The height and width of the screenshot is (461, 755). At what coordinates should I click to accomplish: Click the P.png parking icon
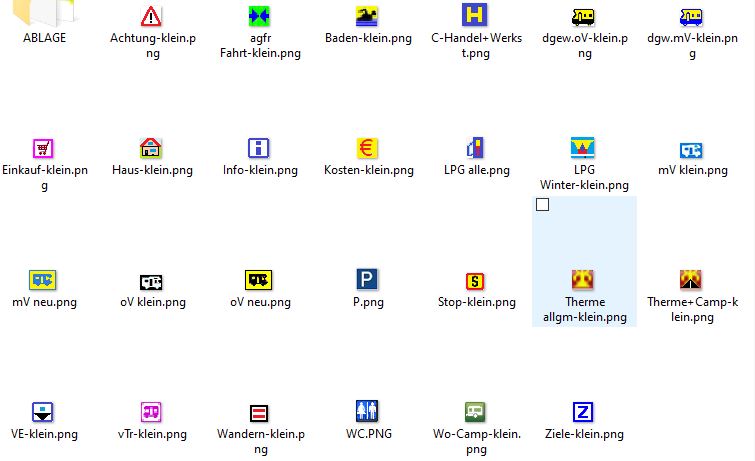point(367,280)
